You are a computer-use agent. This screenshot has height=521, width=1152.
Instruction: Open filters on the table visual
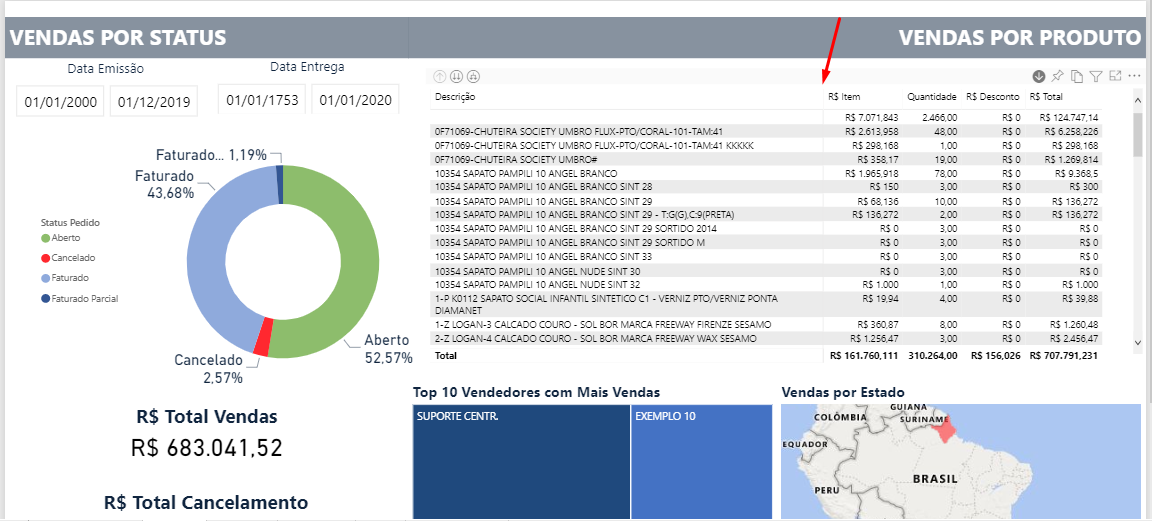[x=1095, y=76]
